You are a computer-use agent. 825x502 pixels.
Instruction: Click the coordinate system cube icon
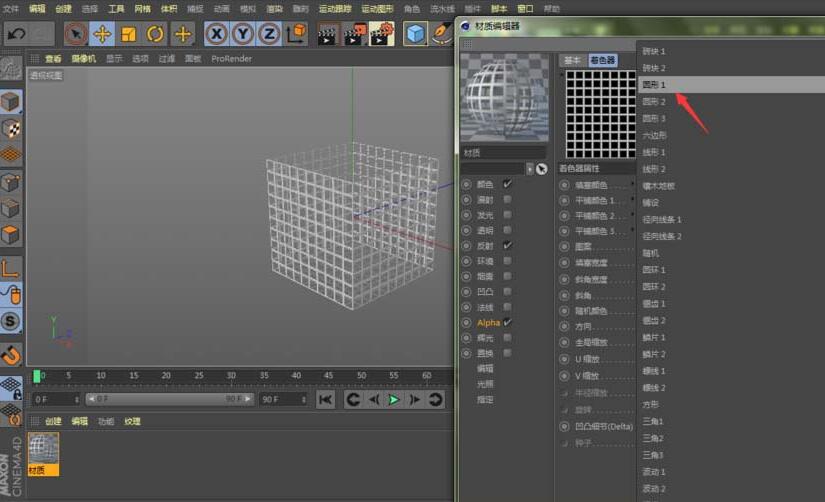click(x=297, y=34)
